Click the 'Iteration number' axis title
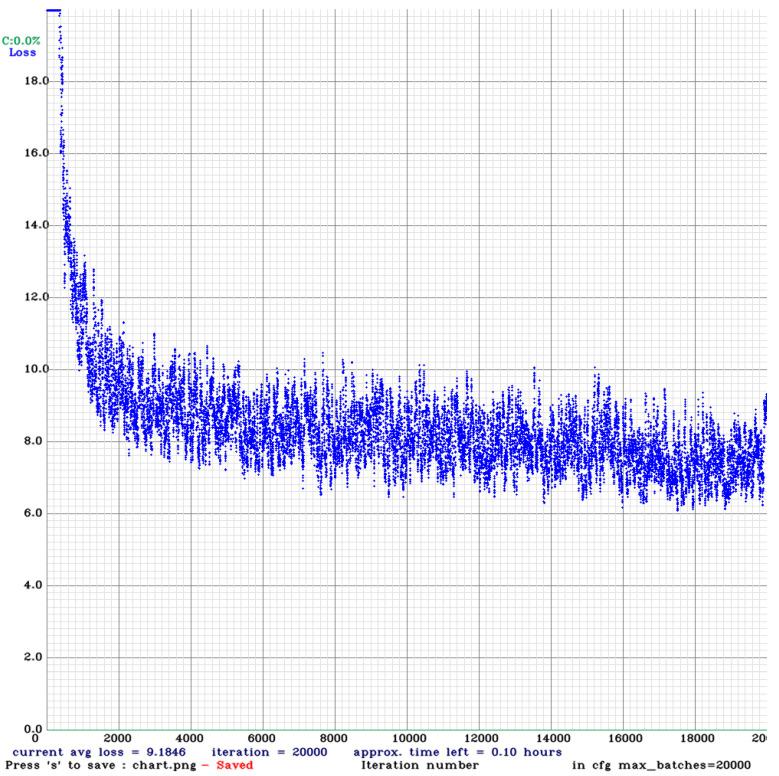 tap(420, 765)
